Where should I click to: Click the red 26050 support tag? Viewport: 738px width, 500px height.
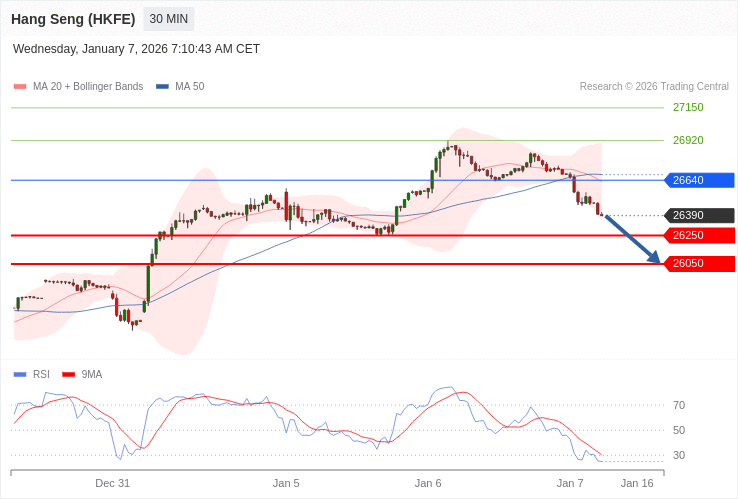(x=699, y=263)
